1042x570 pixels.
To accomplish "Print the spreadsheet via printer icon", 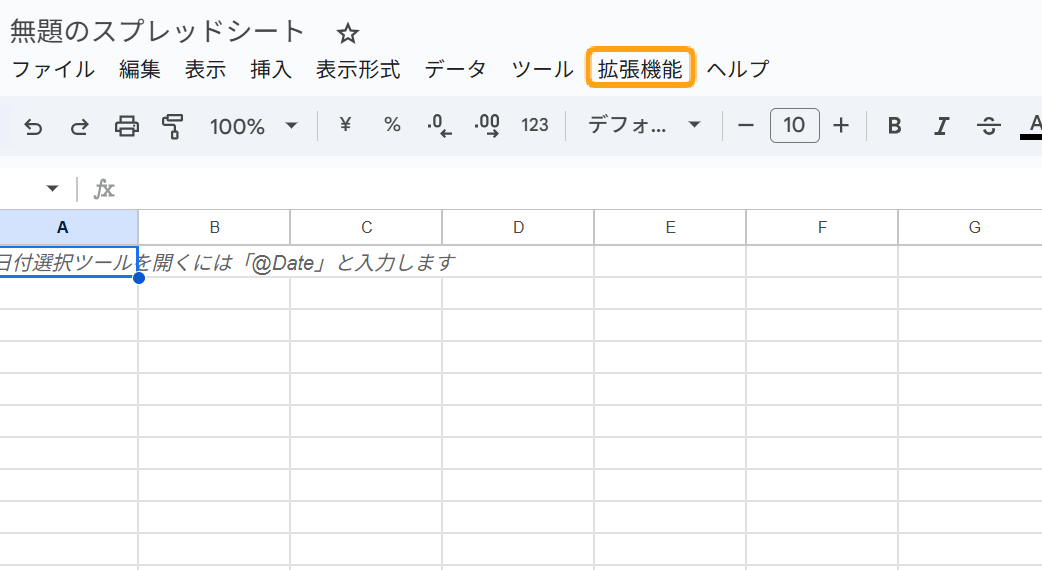I will [x=127, y=126].
